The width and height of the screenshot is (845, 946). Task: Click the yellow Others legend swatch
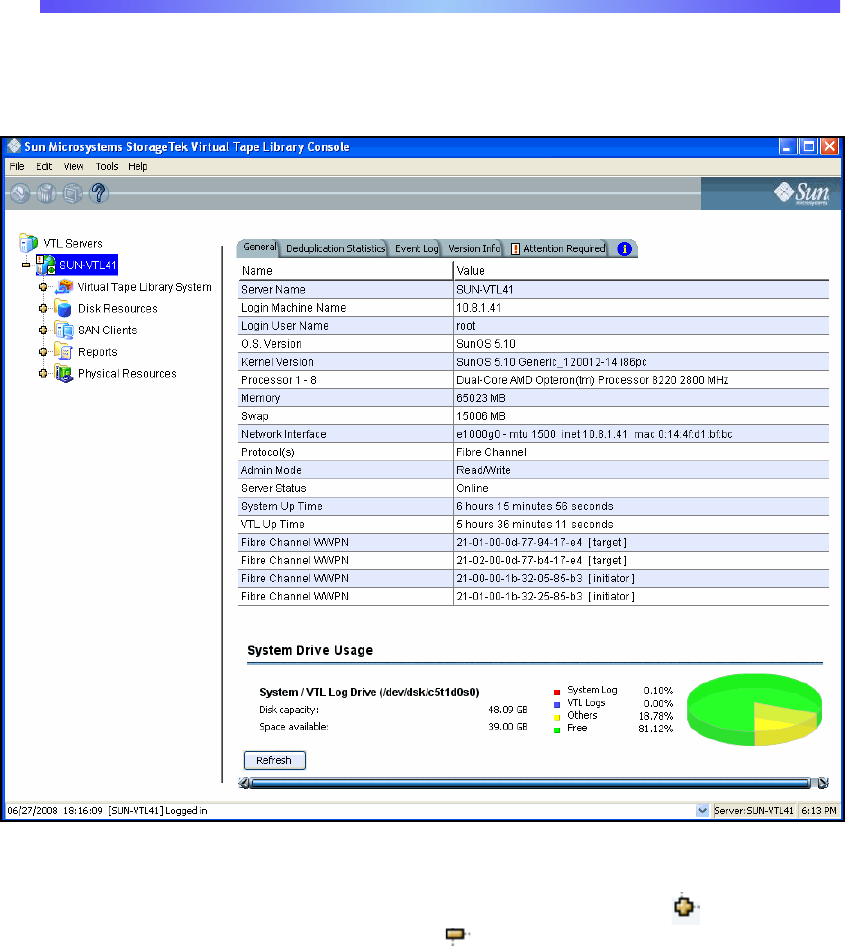[x=557, y=717]
